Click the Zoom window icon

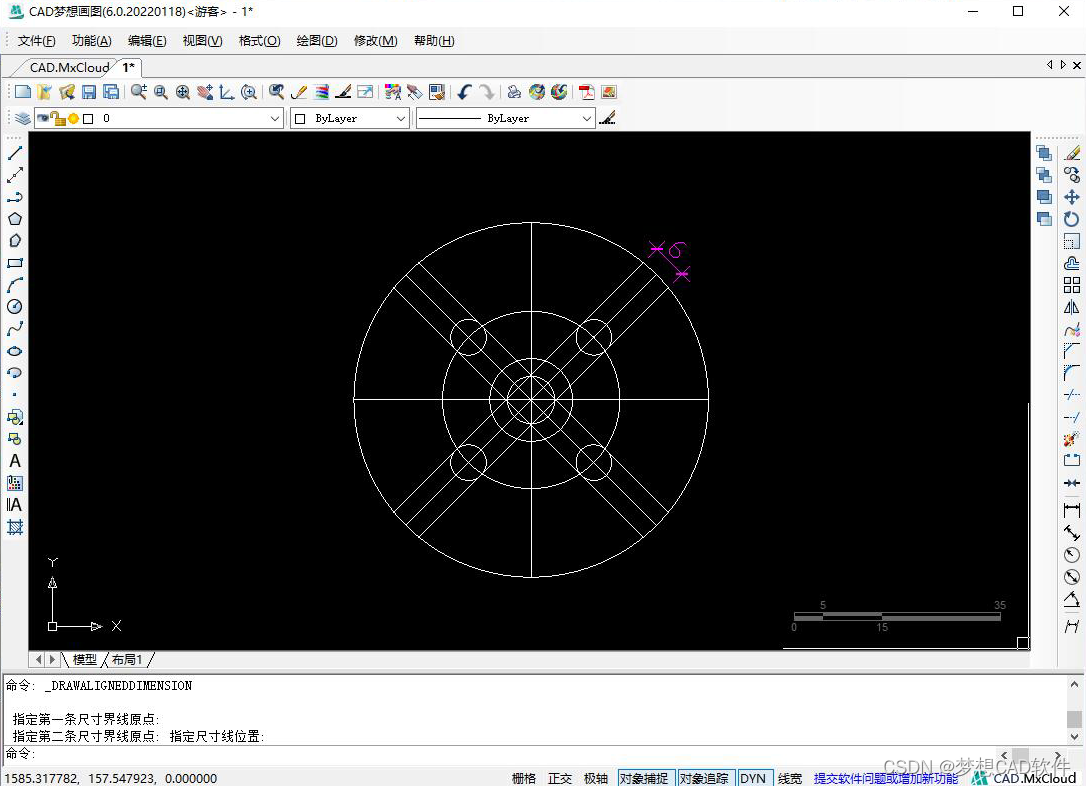161,92
